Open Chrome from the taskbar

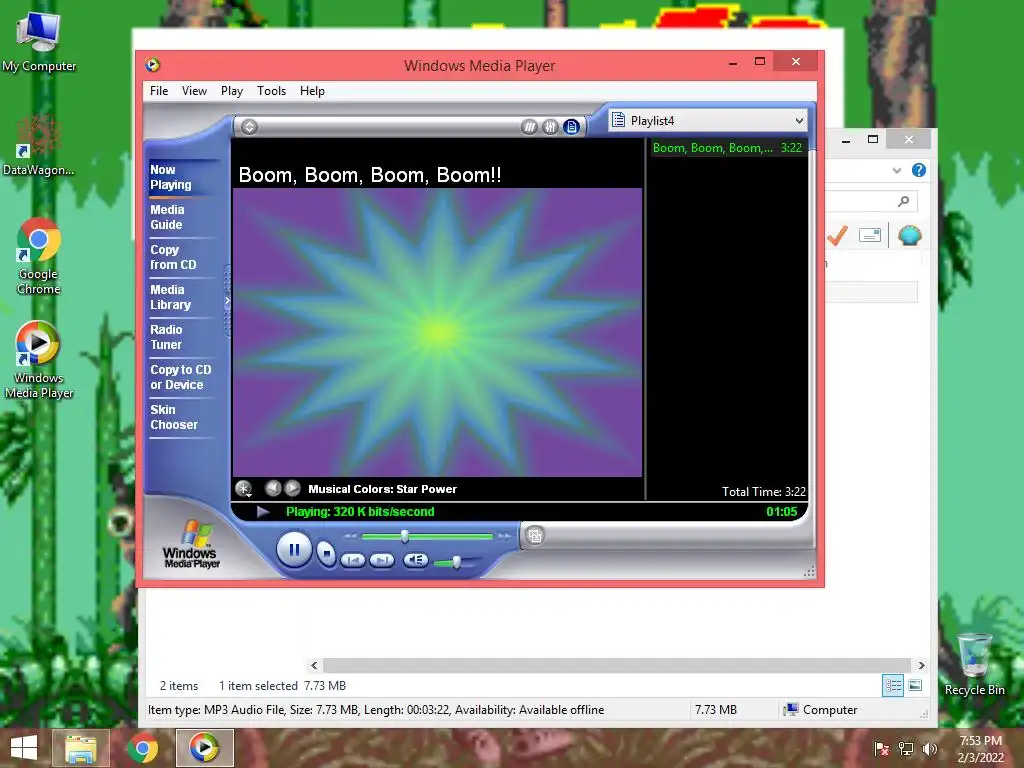pyautogui.click(x=142, y=748)
